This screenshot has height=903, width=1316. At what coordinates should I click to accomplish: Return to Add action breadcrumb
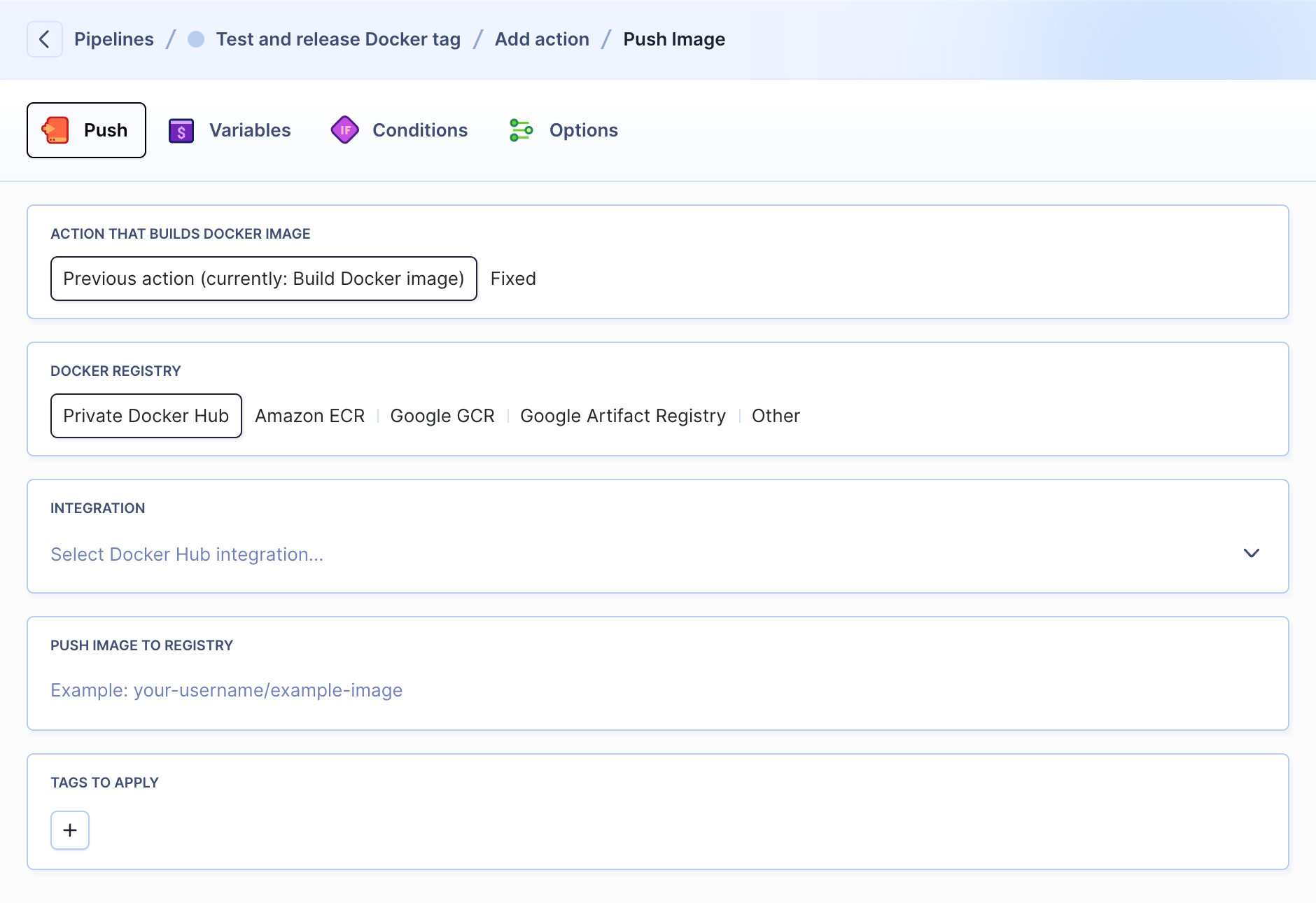[x=542, y=39]
